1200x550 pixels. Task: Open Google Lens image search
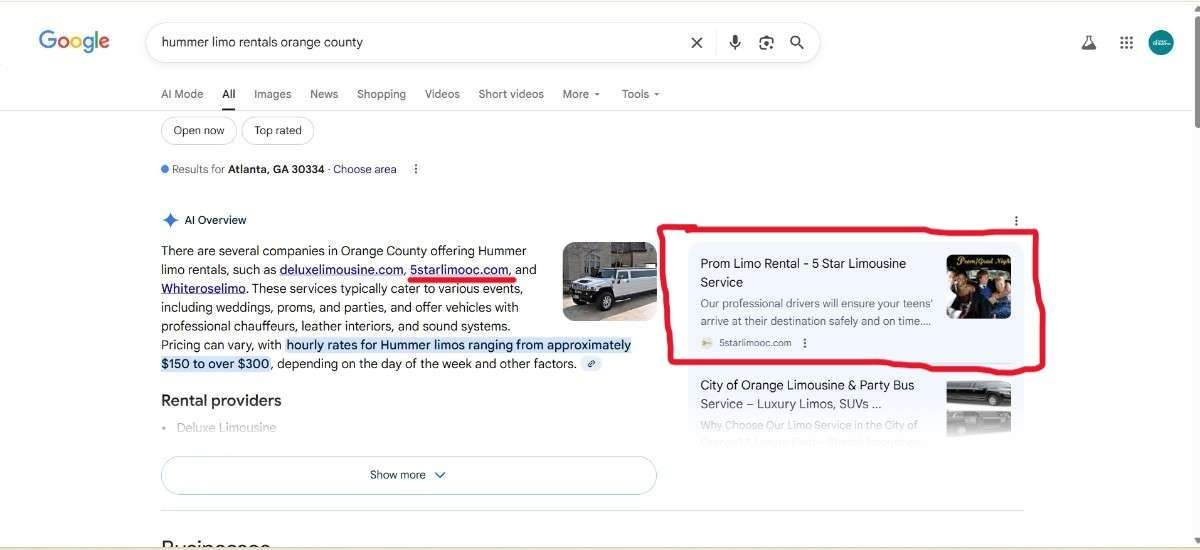point(766,42)
